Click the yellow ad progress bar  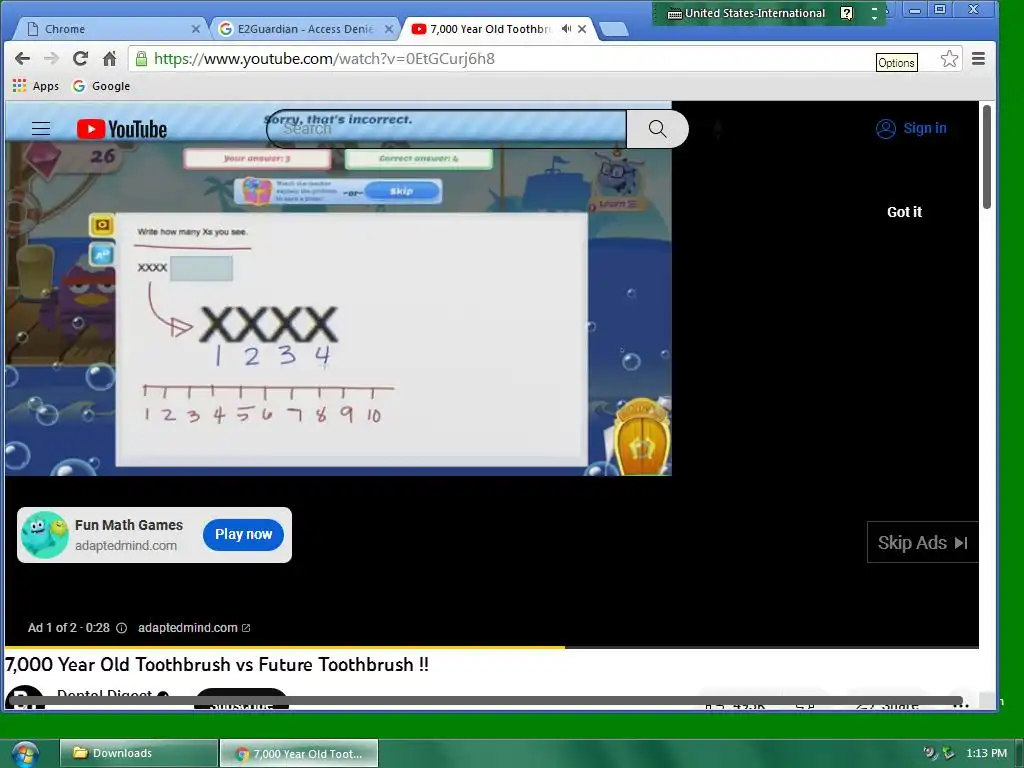(285, 647)
